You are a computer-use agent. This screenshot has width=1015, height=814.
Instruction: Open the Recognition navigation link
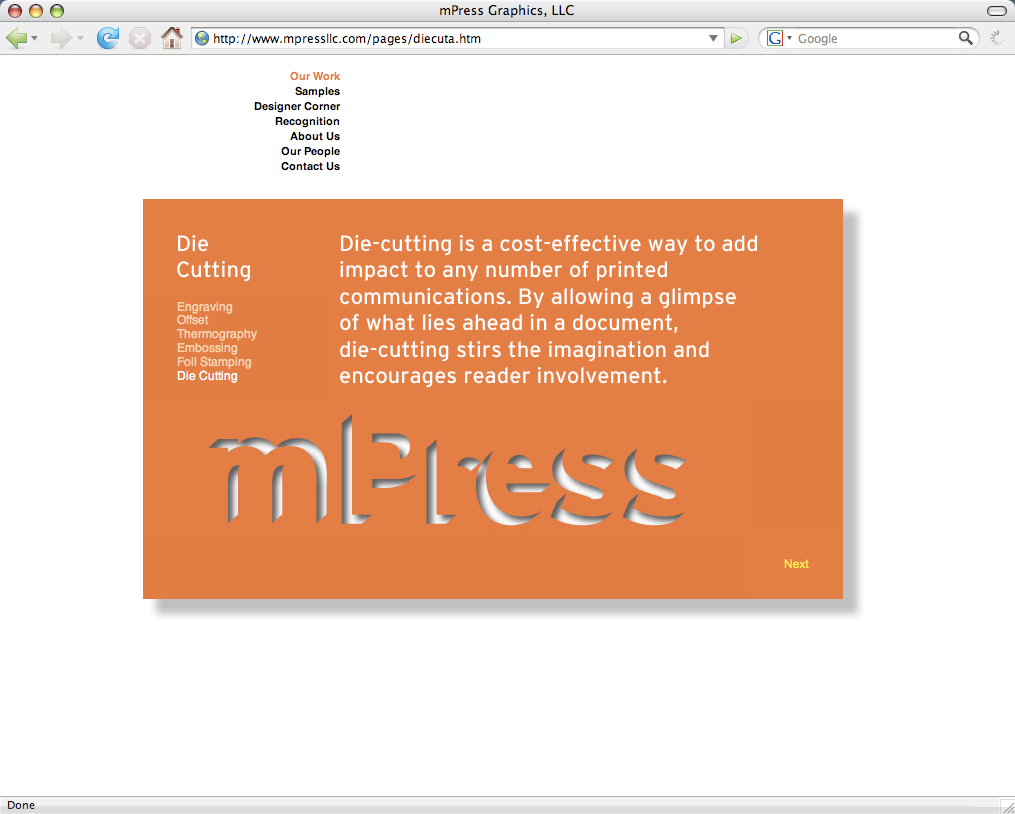307,121
